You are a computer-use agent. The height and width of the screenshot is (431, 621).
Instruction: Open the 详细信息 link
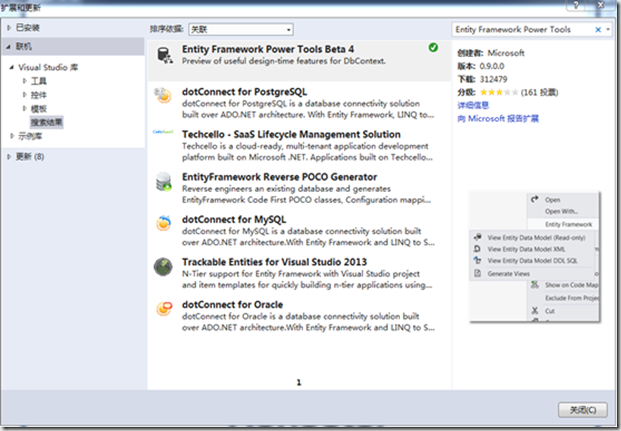[473, 105]
